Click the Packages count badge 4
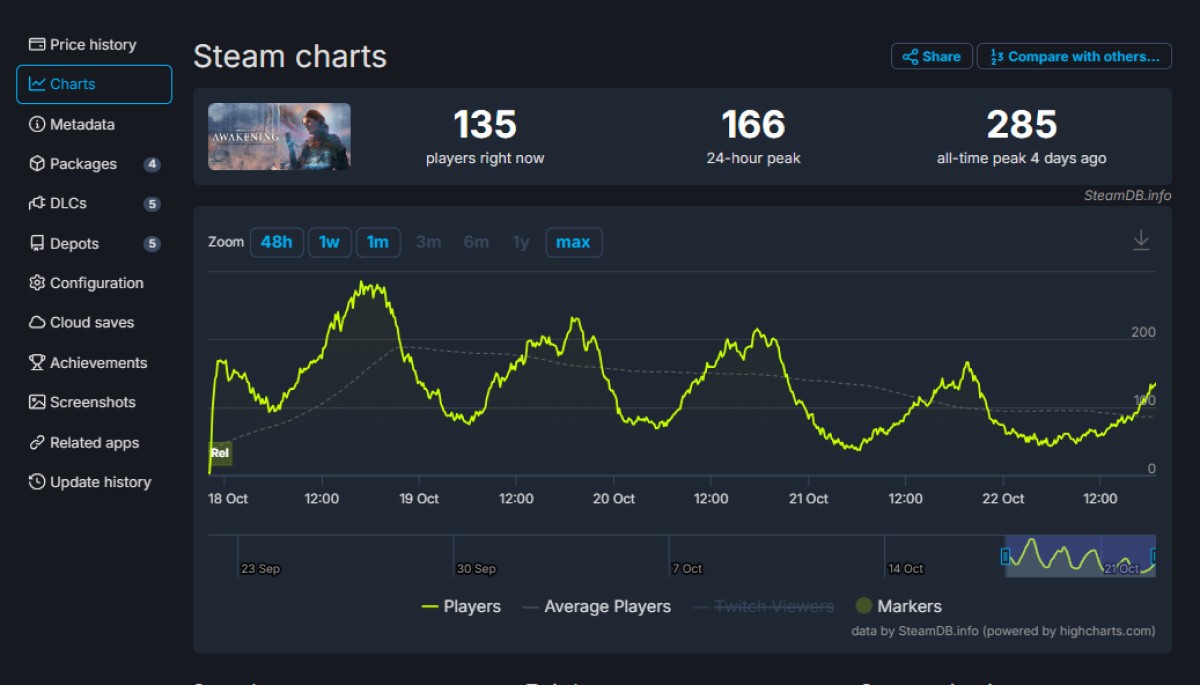 (152, 164)
